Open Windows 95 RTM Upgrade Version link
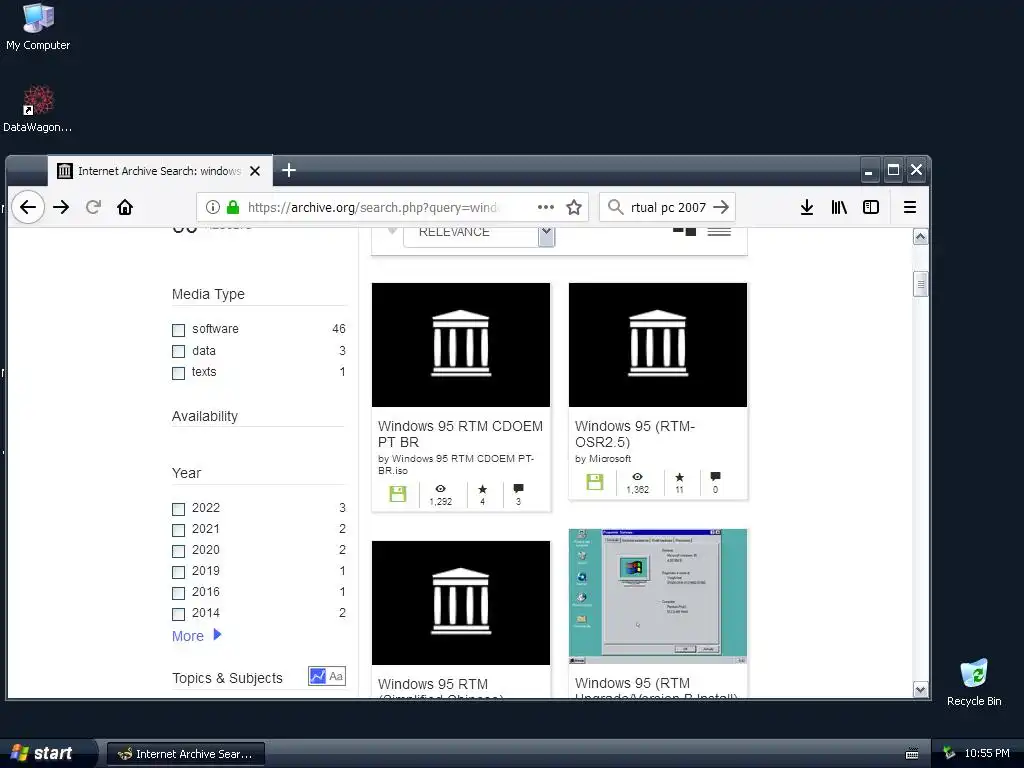Screen dimensions: 1024x768 (656, 688)
